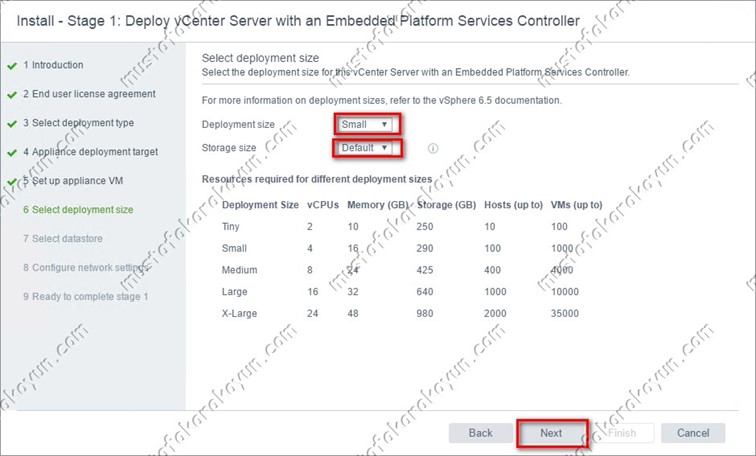This screenshot has width=756, height=456.
Task: Go to step 5 Set up appliance VM
Action: tap(73, 181)
